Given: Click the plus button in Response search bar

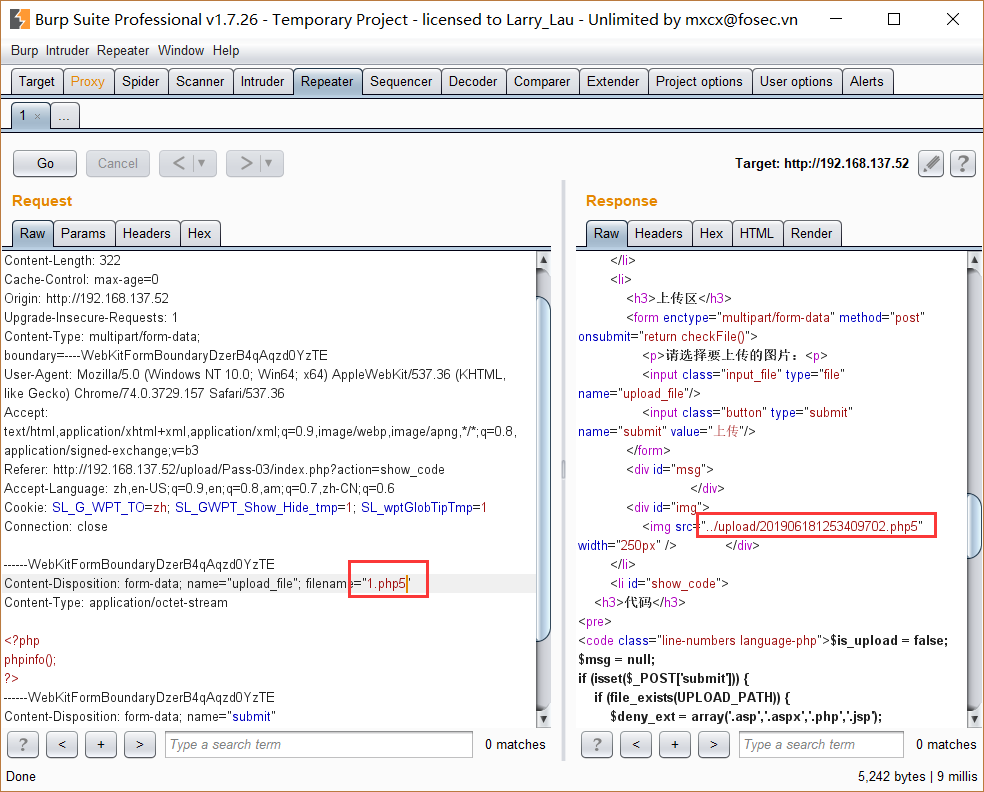Looking at the screenshot, I should pos(675,744).
